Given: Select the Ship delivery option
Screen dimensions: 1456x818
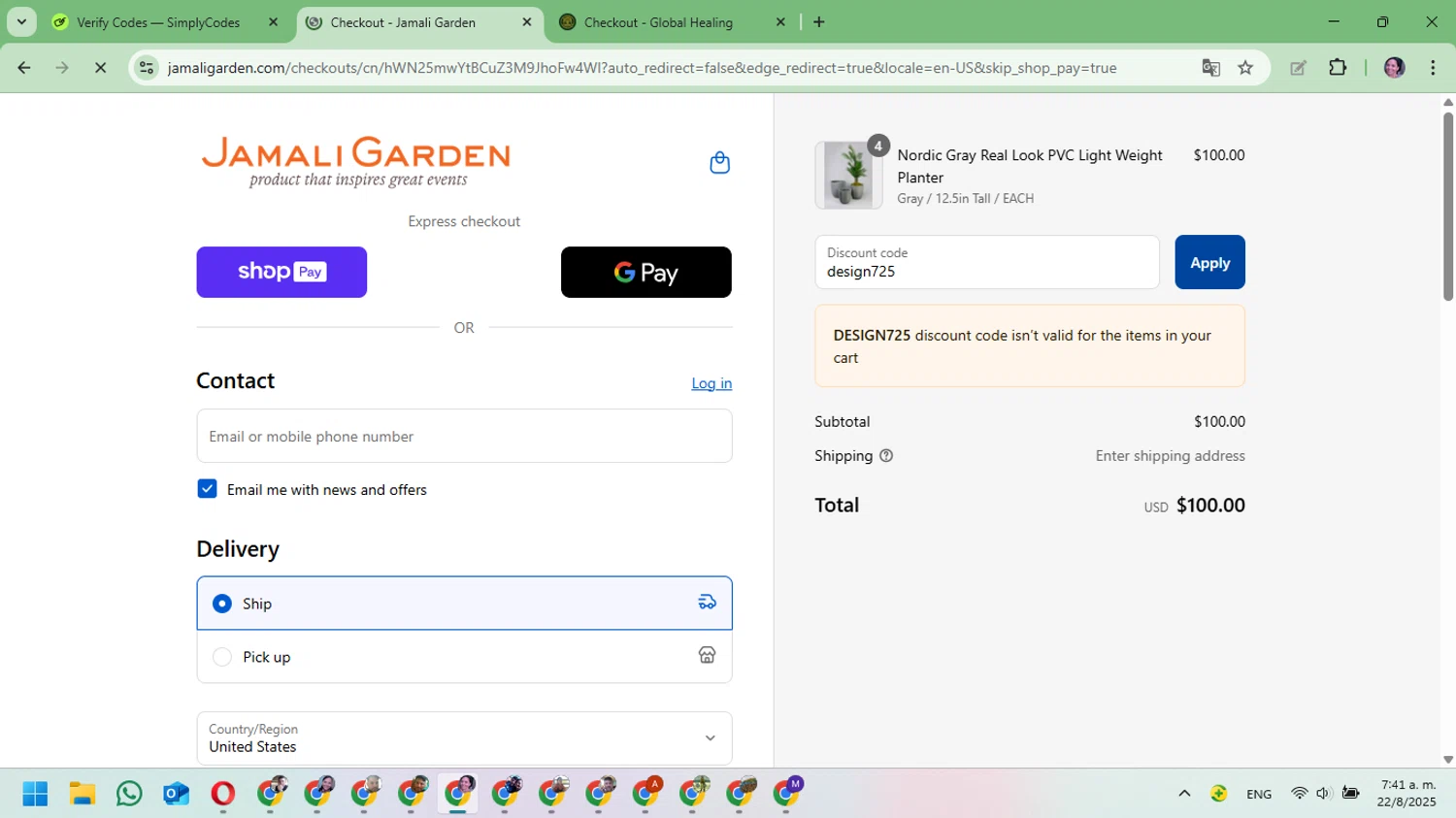Looking at the screenshot, I should coord(222,604).
